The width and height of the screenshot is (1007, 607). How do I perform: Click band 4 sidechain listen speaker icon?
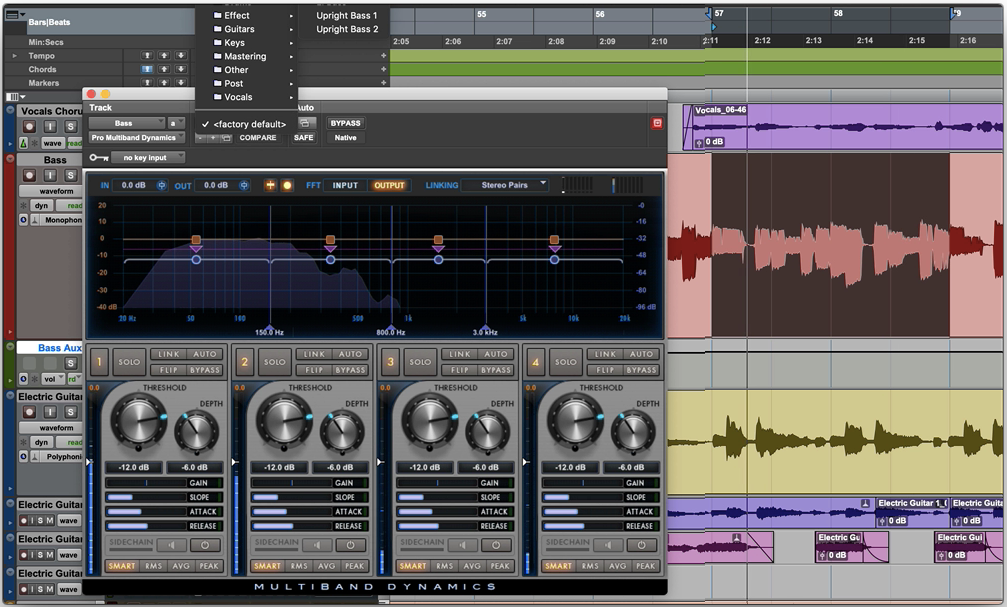click(609, 545)
